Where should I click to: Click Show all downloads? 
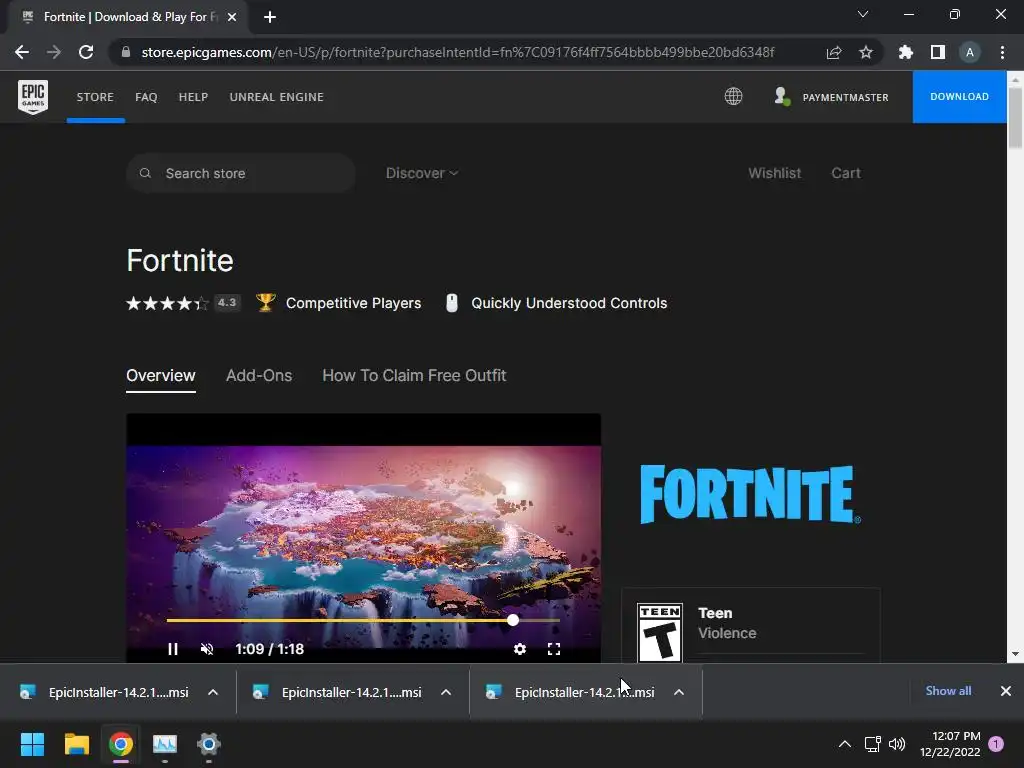(x=948, y=691)
